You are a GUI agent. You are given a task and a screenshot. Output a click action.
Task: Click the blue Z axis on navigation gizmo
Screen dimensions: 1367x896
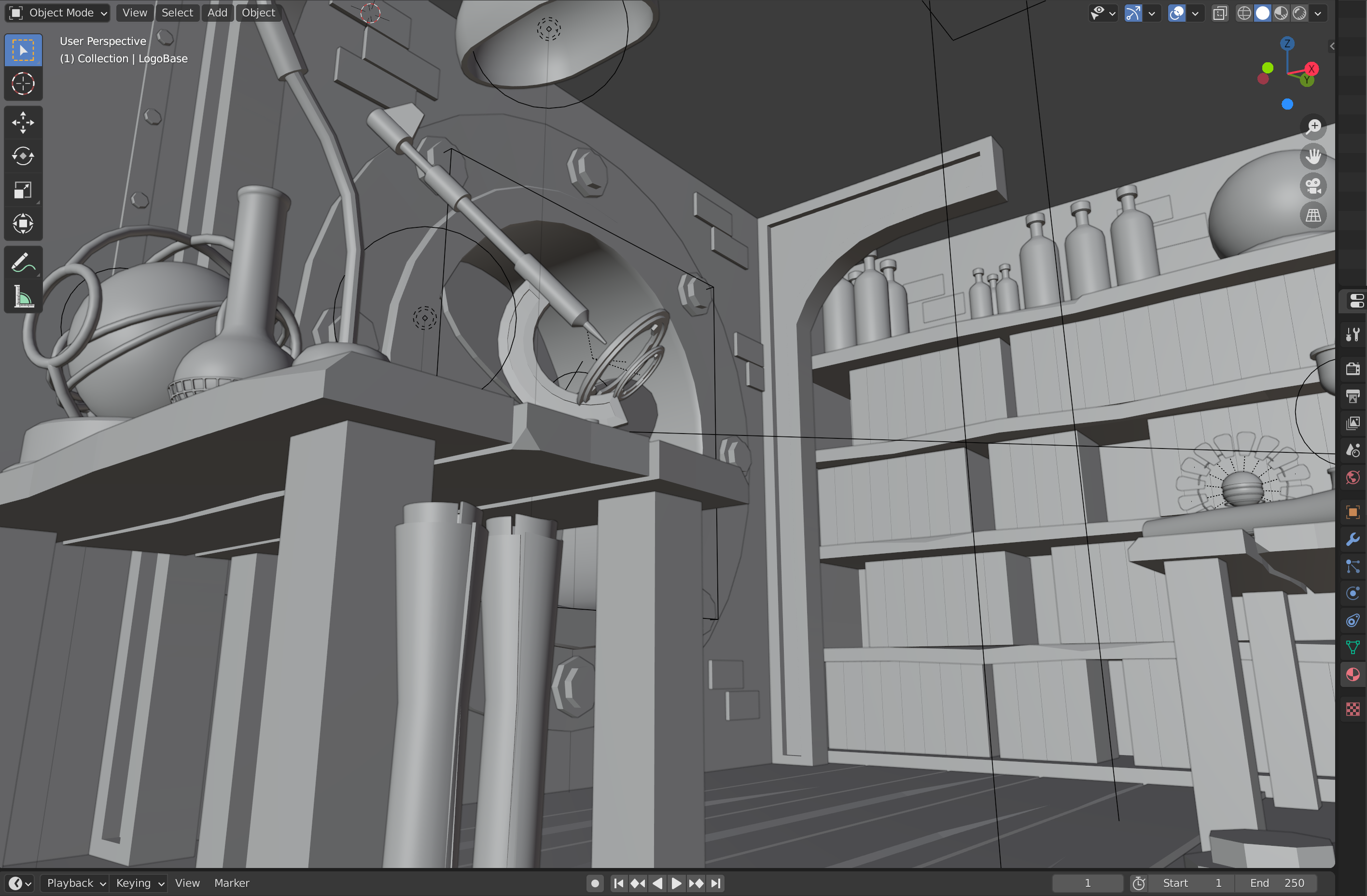[x=1287, y=43]
